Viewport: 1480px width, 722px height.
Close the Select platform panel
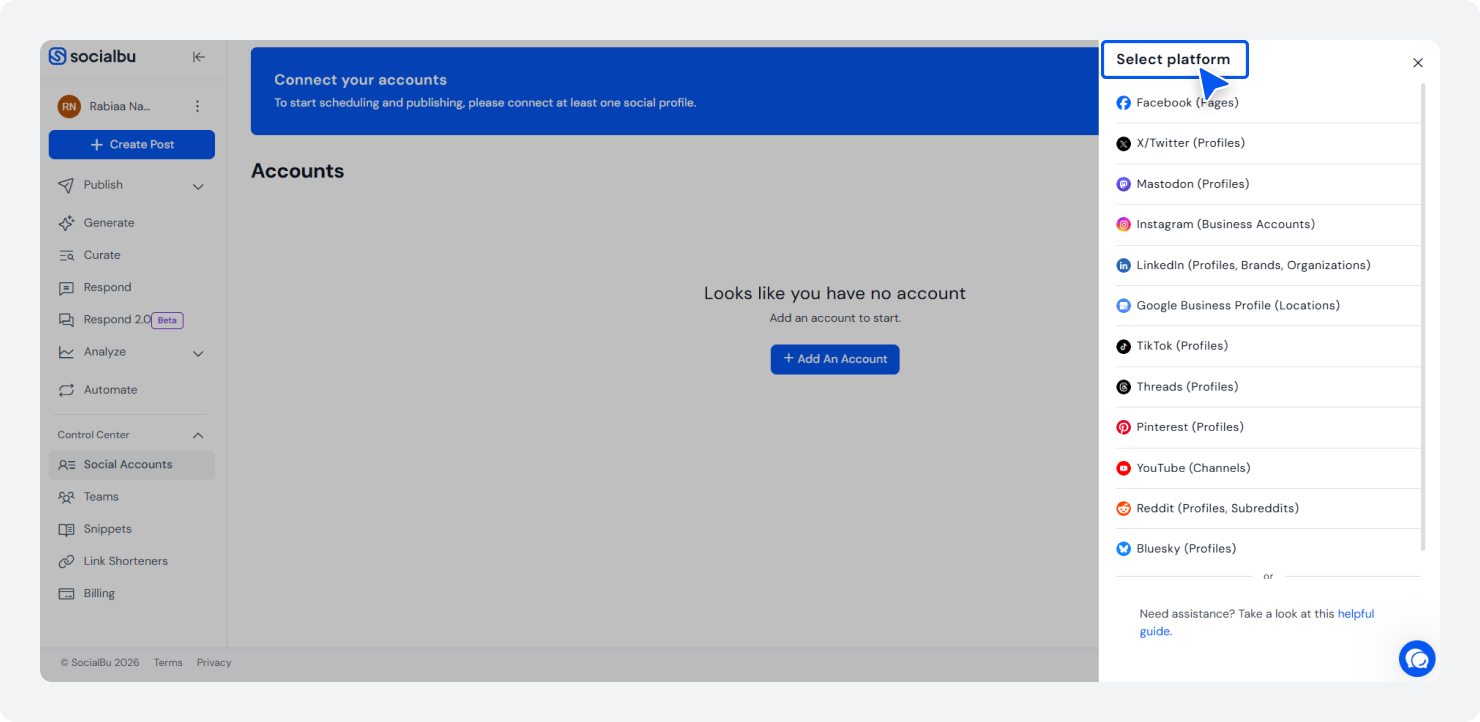1418,63
